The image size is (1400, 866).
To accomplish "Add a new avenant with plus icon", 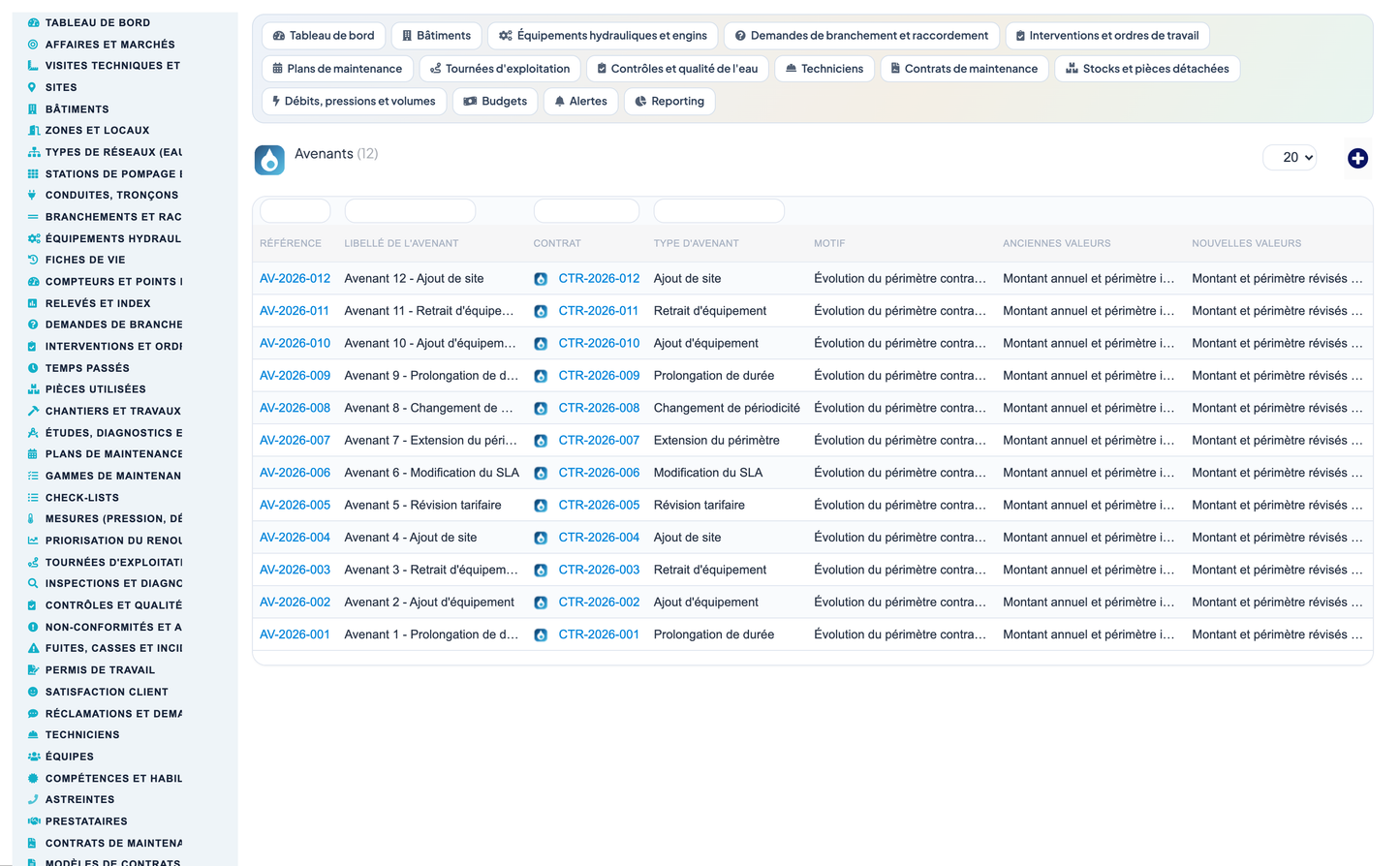I will [x=1357, y=158].
